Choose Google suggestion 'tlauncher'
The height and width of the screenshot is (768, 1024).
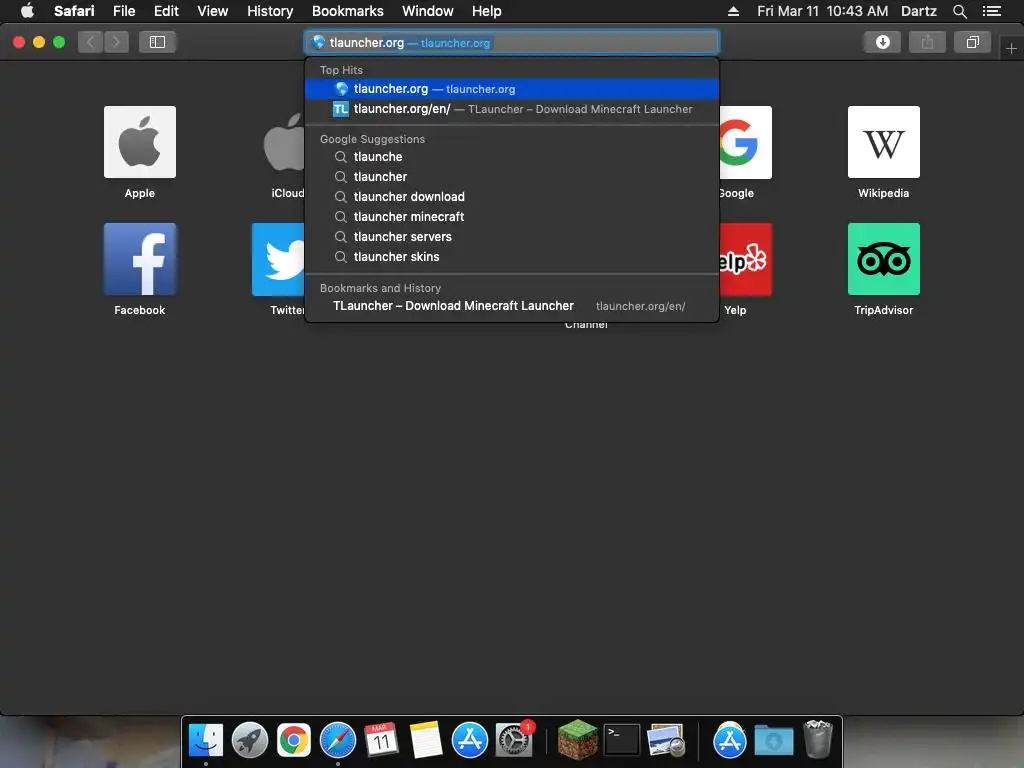click(512, 177)
